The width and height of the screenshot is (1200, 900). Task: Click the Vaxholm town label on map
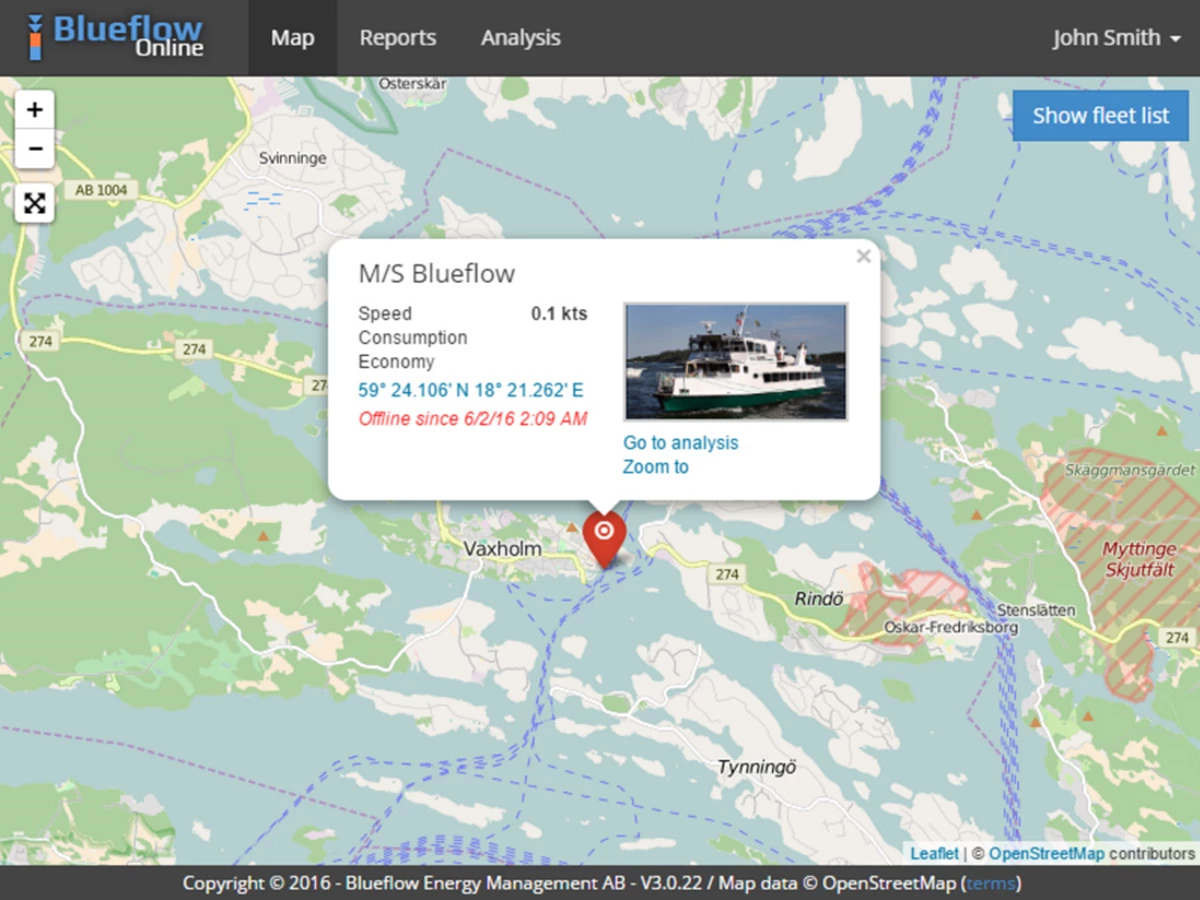click(x=502, y=549)
